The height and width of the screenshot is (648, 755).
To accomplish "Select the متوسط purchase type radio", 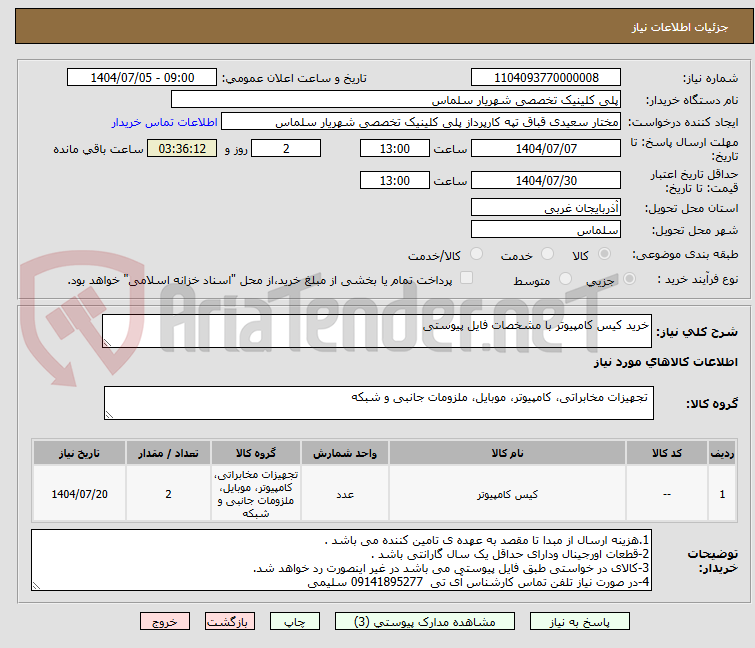I will (565, 279).
